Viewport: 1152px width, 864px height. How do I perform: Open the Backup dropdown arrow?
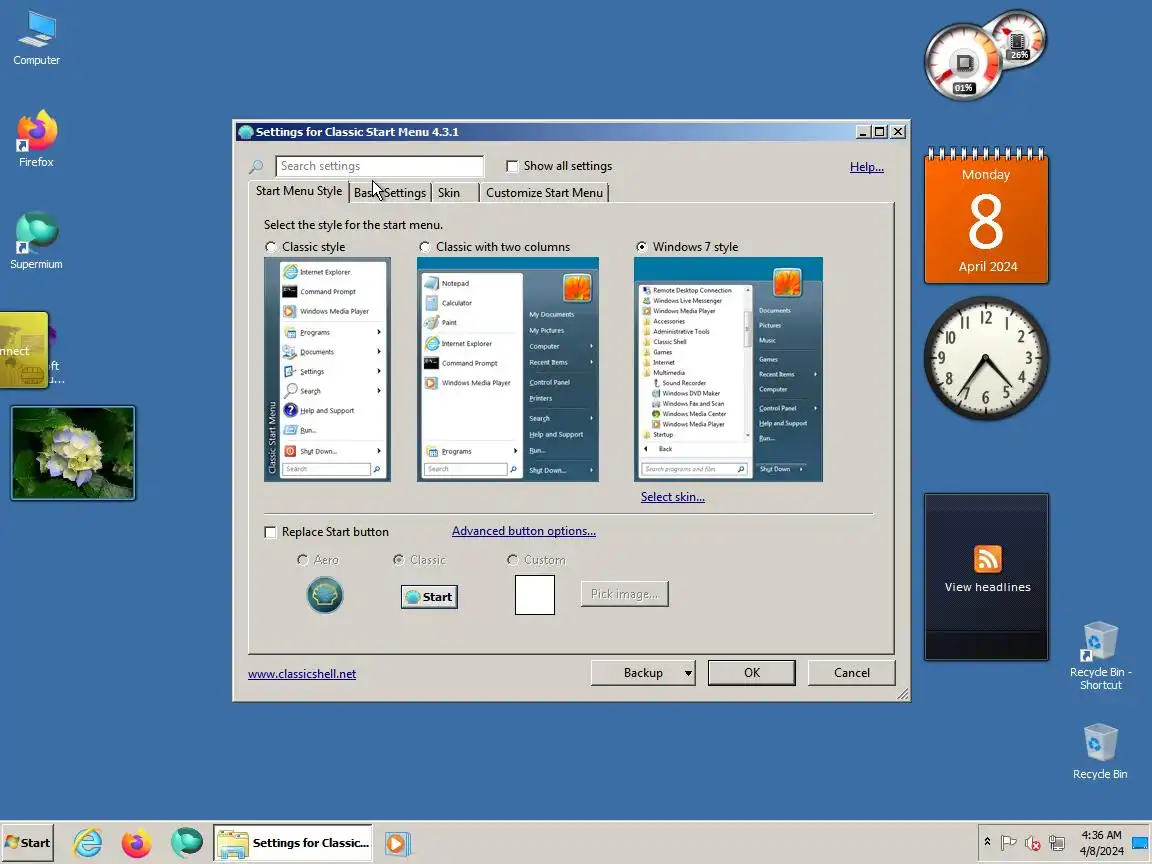tap(688, 673)
